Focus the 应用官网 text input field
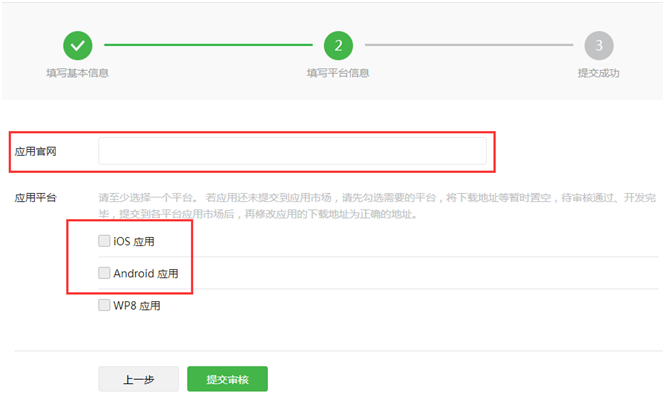Screen dimensions: 665x404 click(x=292, y=151)
